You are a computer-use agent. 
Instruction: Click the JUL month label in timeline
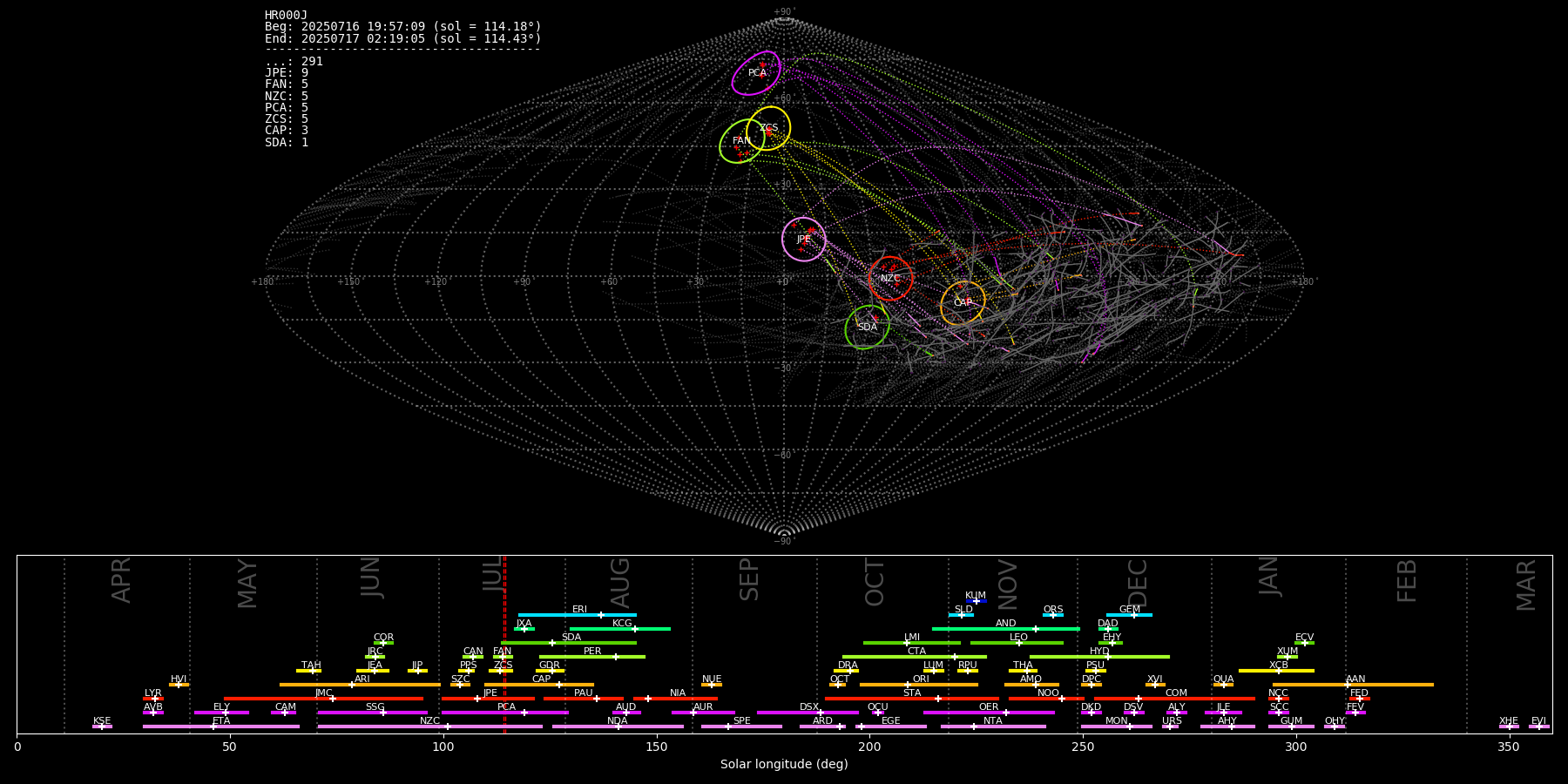493,576
